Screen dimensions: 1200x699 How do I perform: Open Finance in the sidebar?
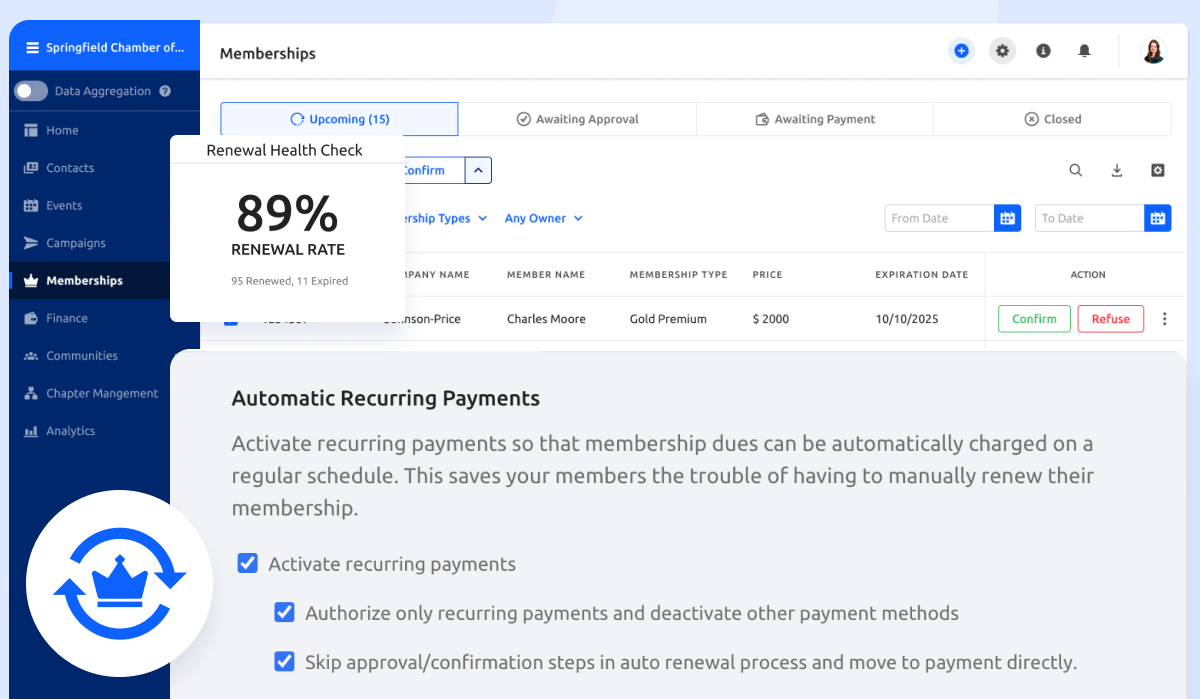(67, 318)
